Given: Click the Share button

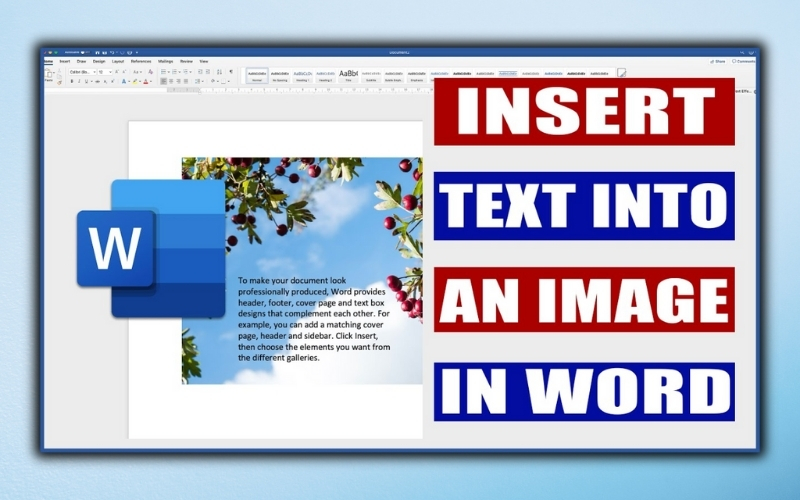Looking at the screenshot, I should click(718, 61).
